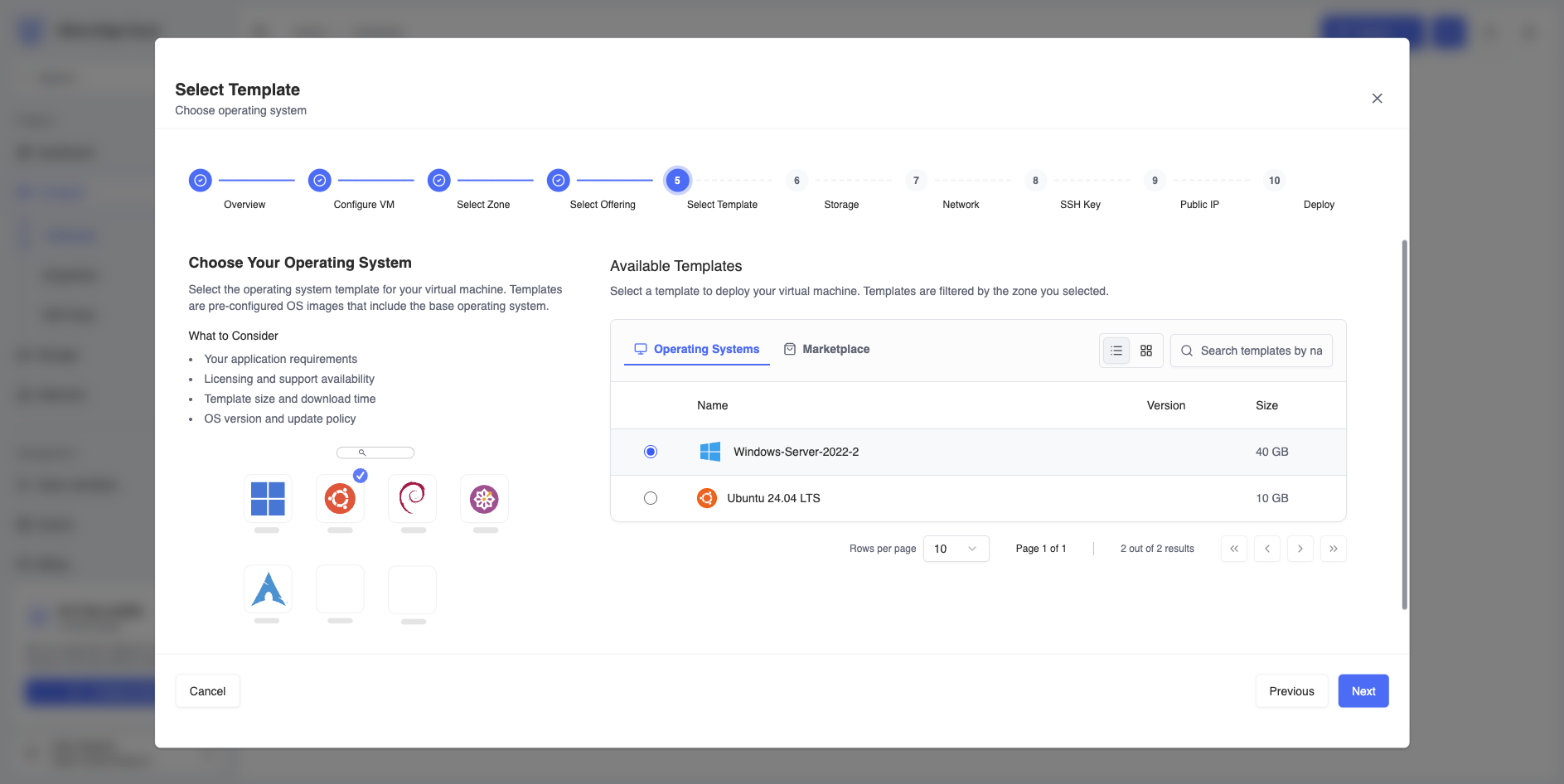Viewport: 1564px width, 784px height.
Task: Click the Debian swirl logo tile
Action: [x=412, y=499]
